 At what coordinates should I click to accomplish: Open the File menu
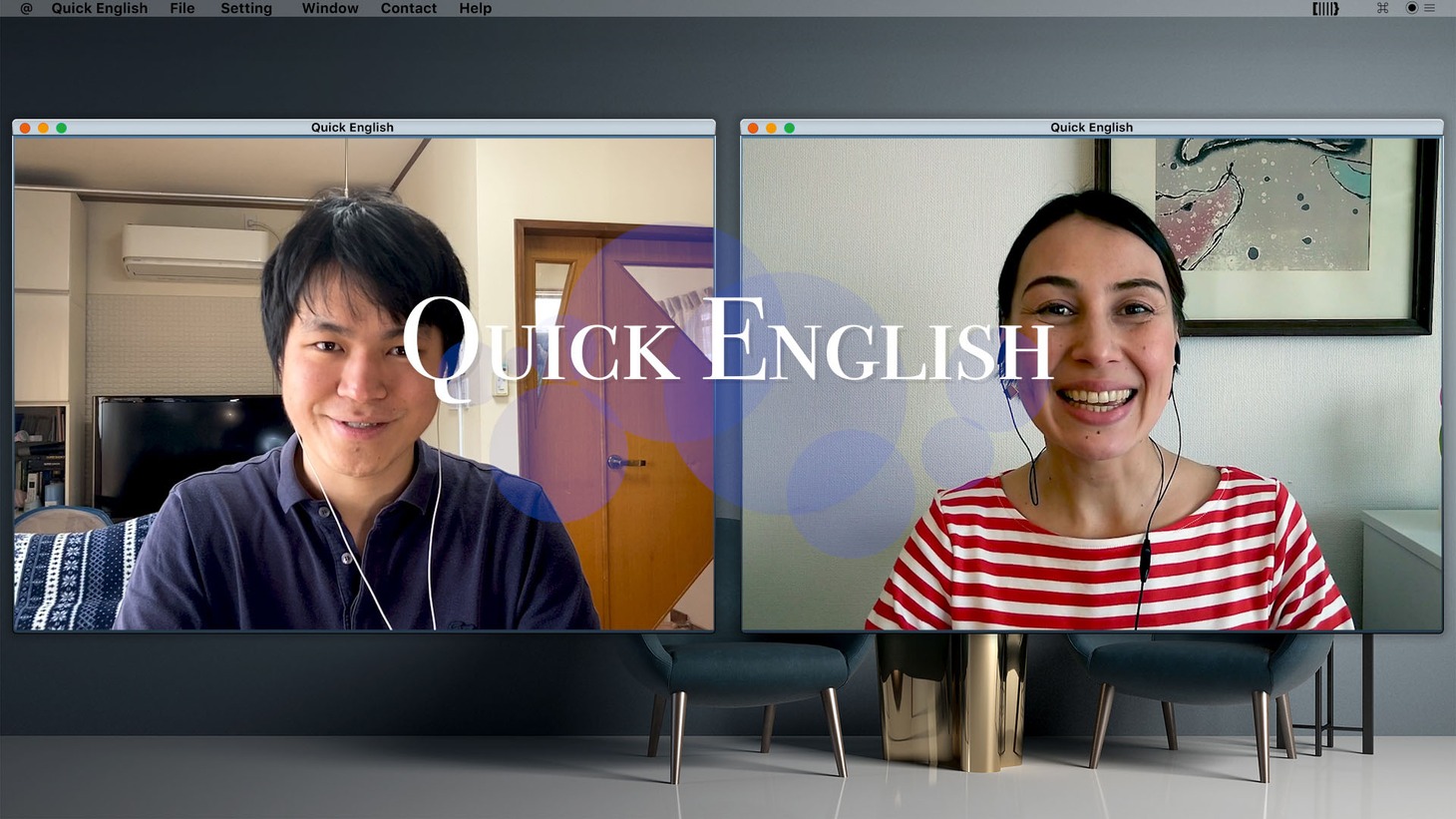(182, 8)
